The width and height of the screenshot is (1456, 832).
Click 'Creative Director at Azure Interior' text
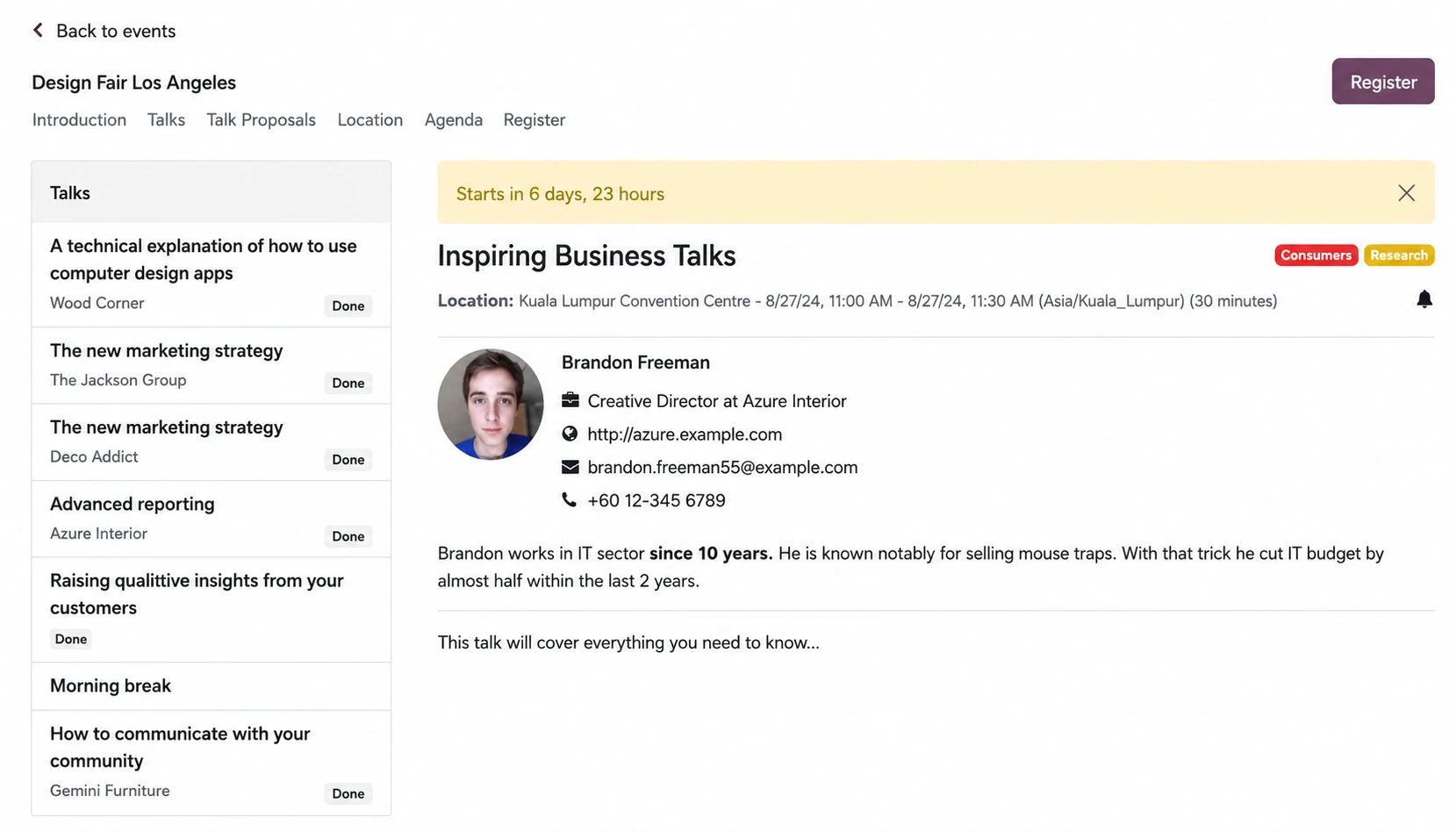[x=717, y=401]
